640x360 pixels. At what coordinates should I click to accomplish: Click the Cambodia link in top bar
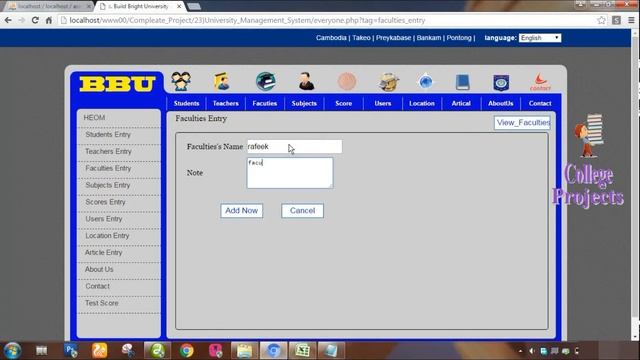(331, 38)
